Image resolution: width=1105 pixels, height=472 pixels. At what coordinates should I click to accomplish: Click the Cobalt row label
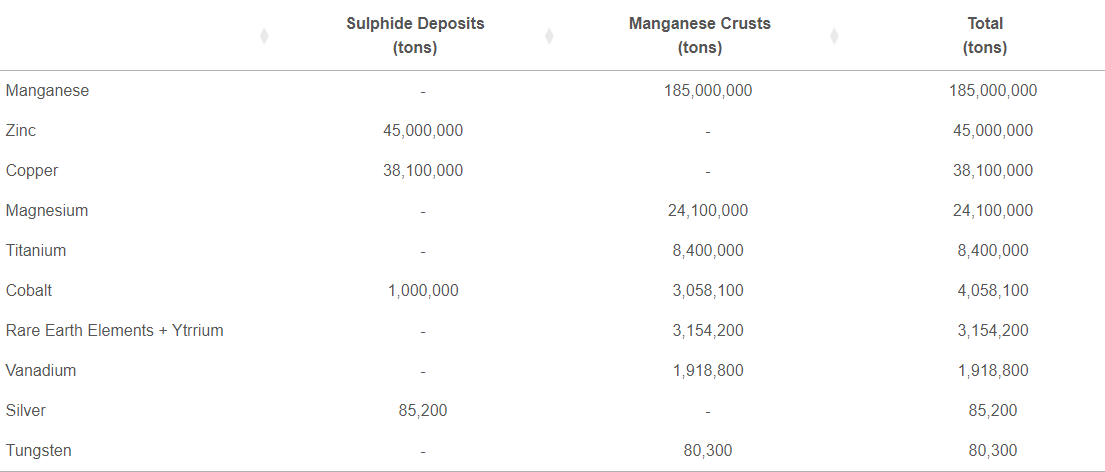point(29,290)
